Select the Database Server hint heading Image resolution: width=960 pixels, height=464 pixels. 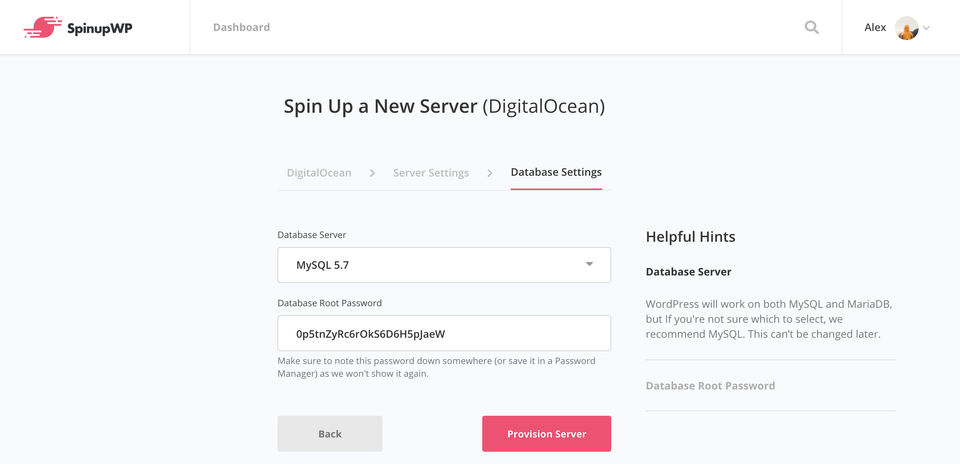689,272
